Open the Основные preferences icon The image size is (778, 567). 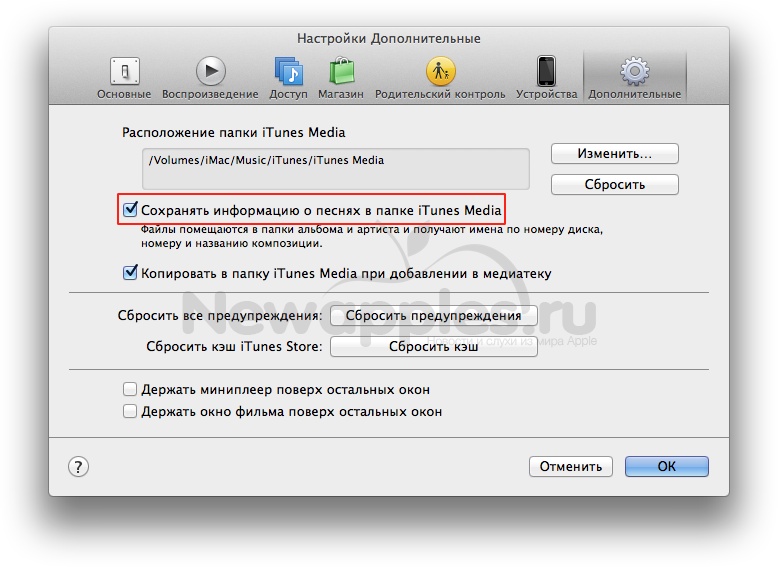click(x=124, y=73)
